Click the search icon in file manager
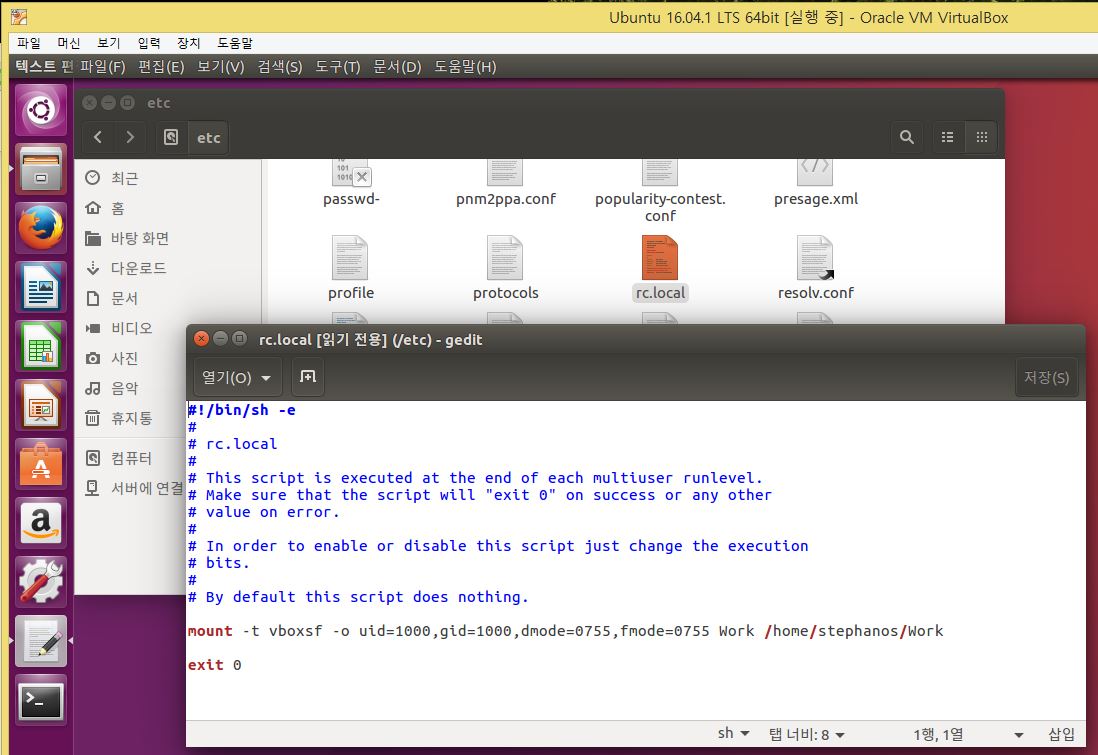Screen dimensions: 1098x755 coord(906,137)
